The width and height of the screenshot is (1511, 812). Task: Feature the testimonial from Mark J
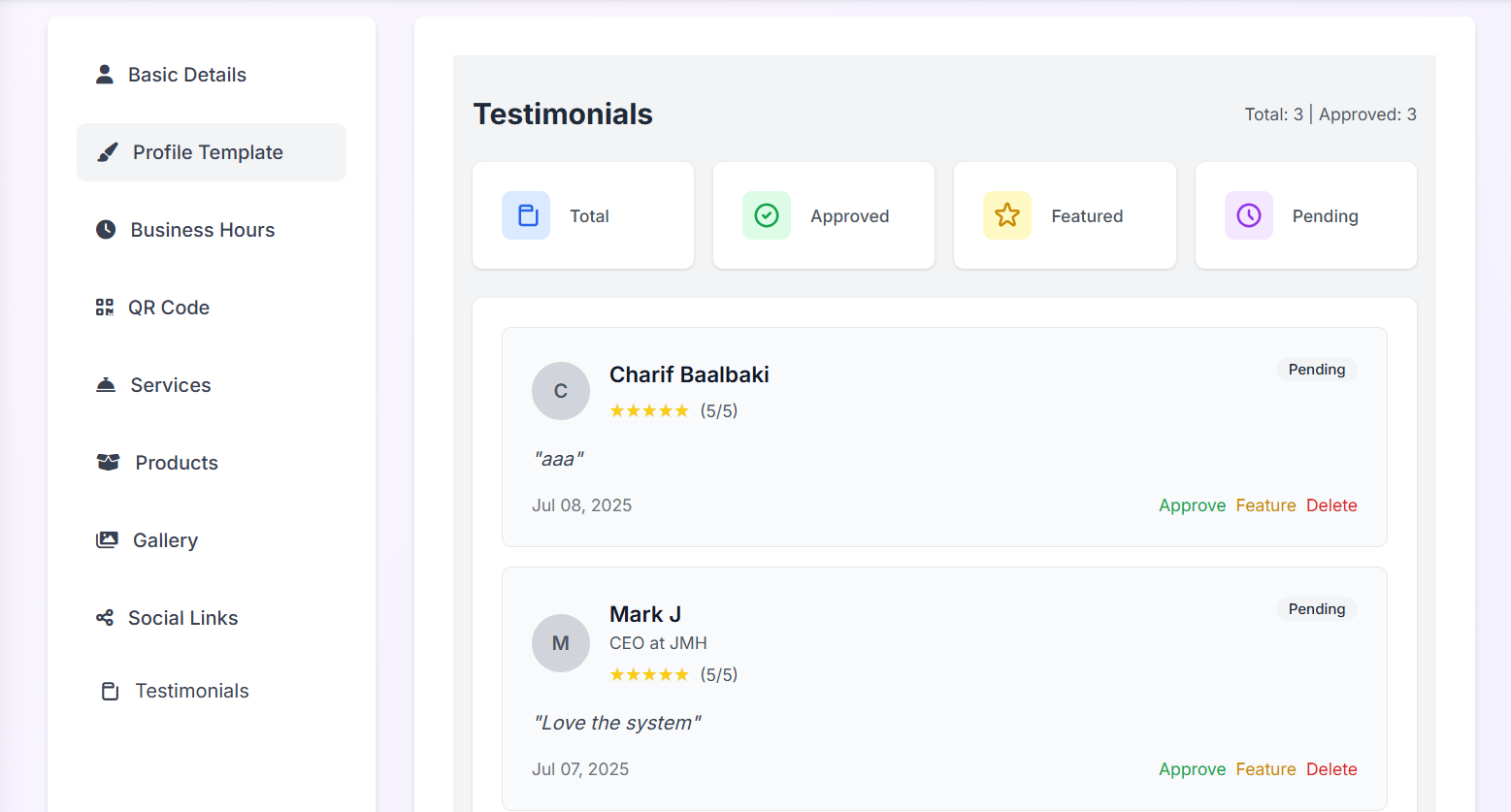point(1266,768)
